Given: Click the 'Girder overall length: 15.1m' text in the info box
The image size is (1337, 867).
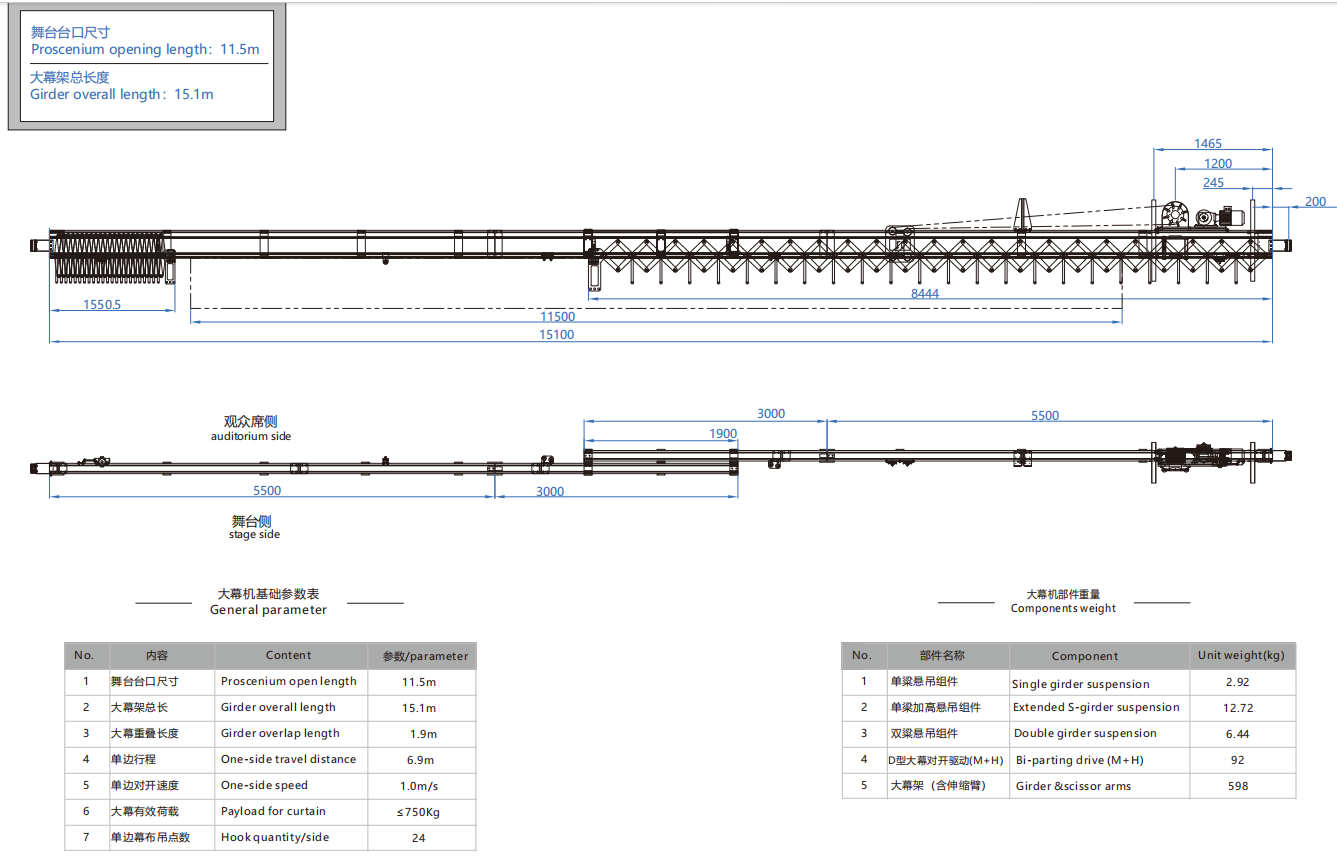Looking at the screenshot, I should click(122, 94).
